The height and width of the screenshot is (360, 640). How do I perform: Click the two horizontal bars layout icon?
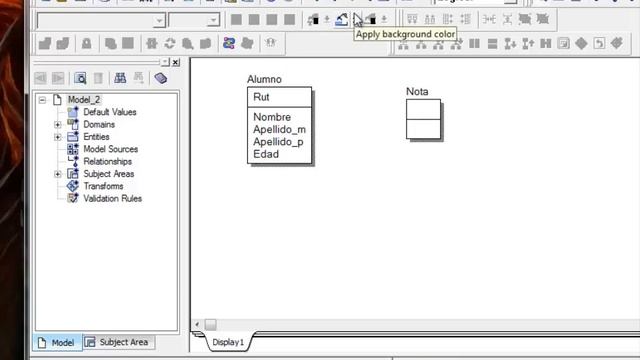coord(492,43)
